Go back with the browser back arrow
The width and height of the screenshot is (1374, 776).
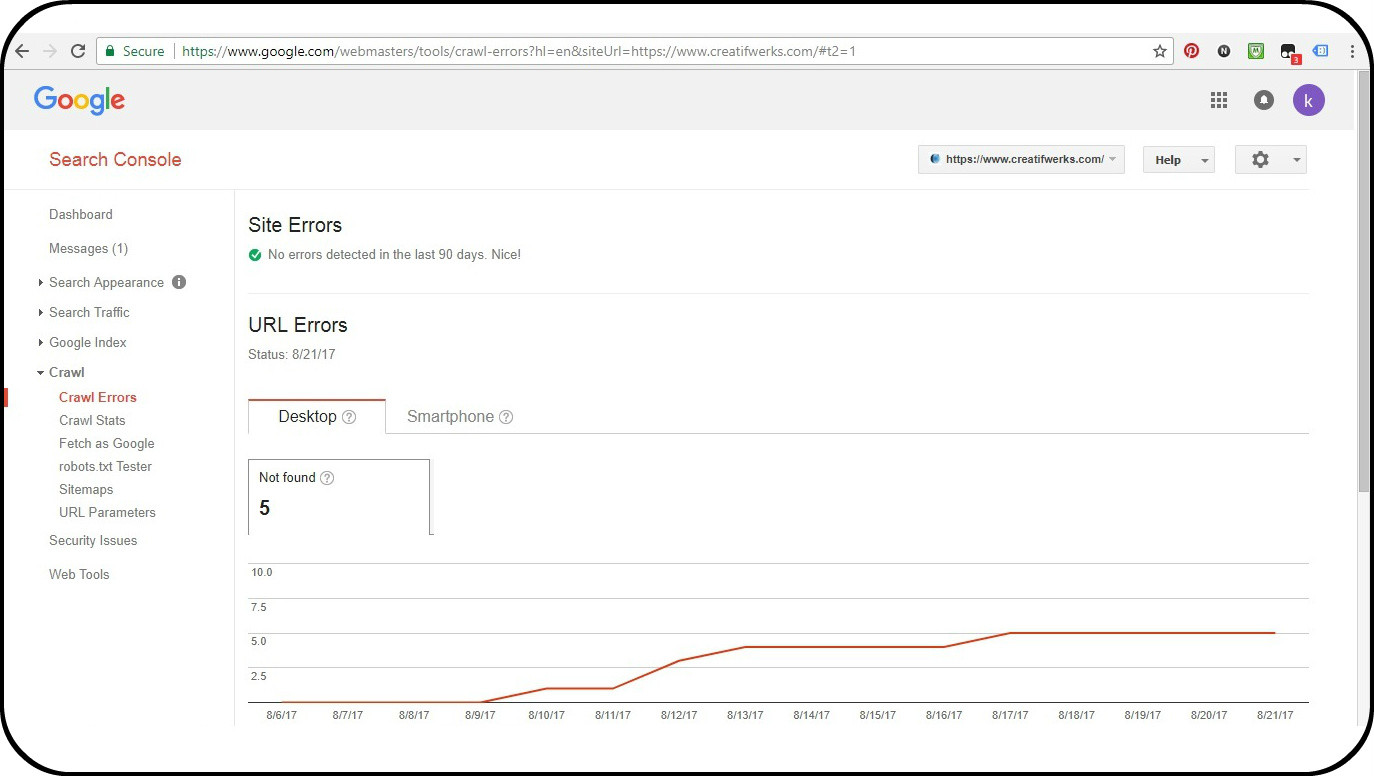22,51
